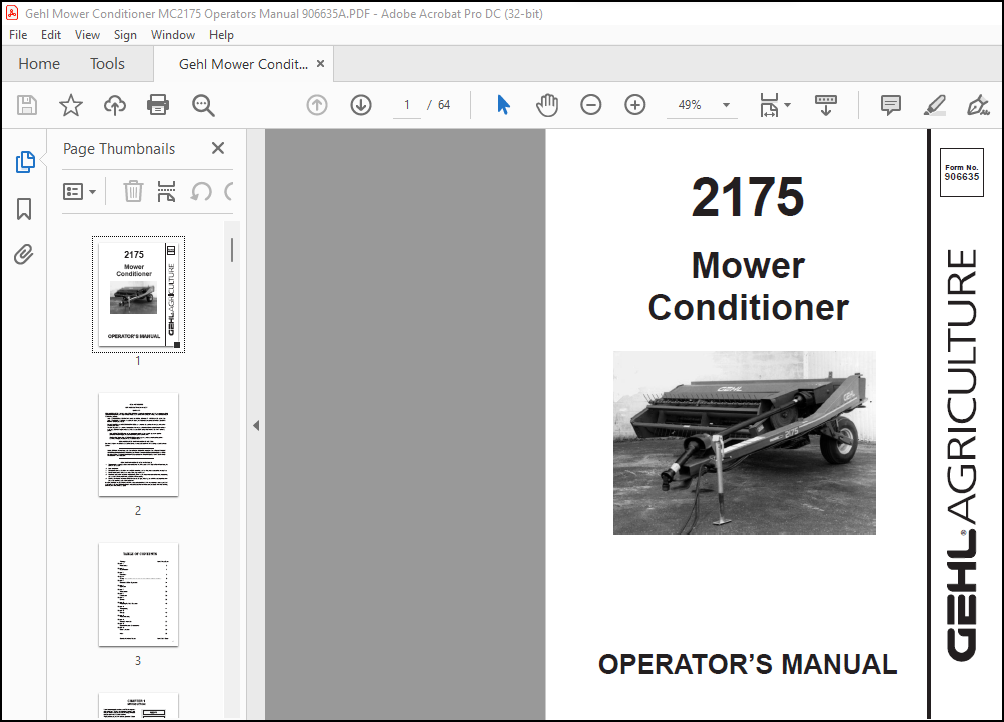Open the Sign menu
Image resolution: width=1004 pixels, height=722 pixels.
point(125,35)
